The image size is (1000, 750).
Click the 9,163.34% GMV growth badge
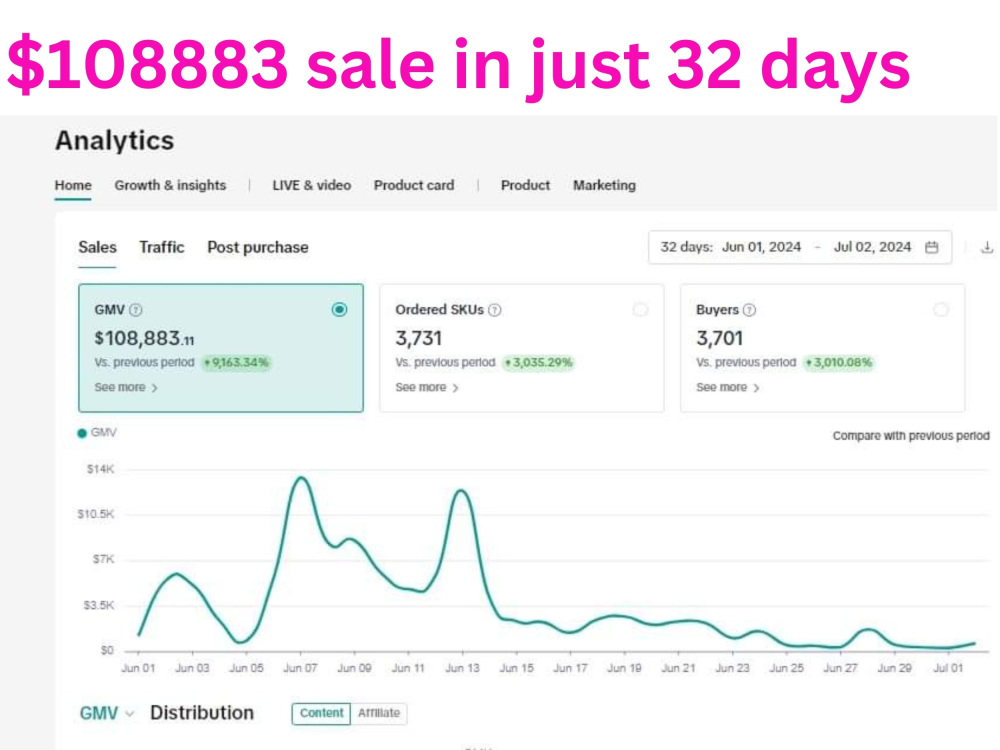pyautogui.click(x=237, y=363)
